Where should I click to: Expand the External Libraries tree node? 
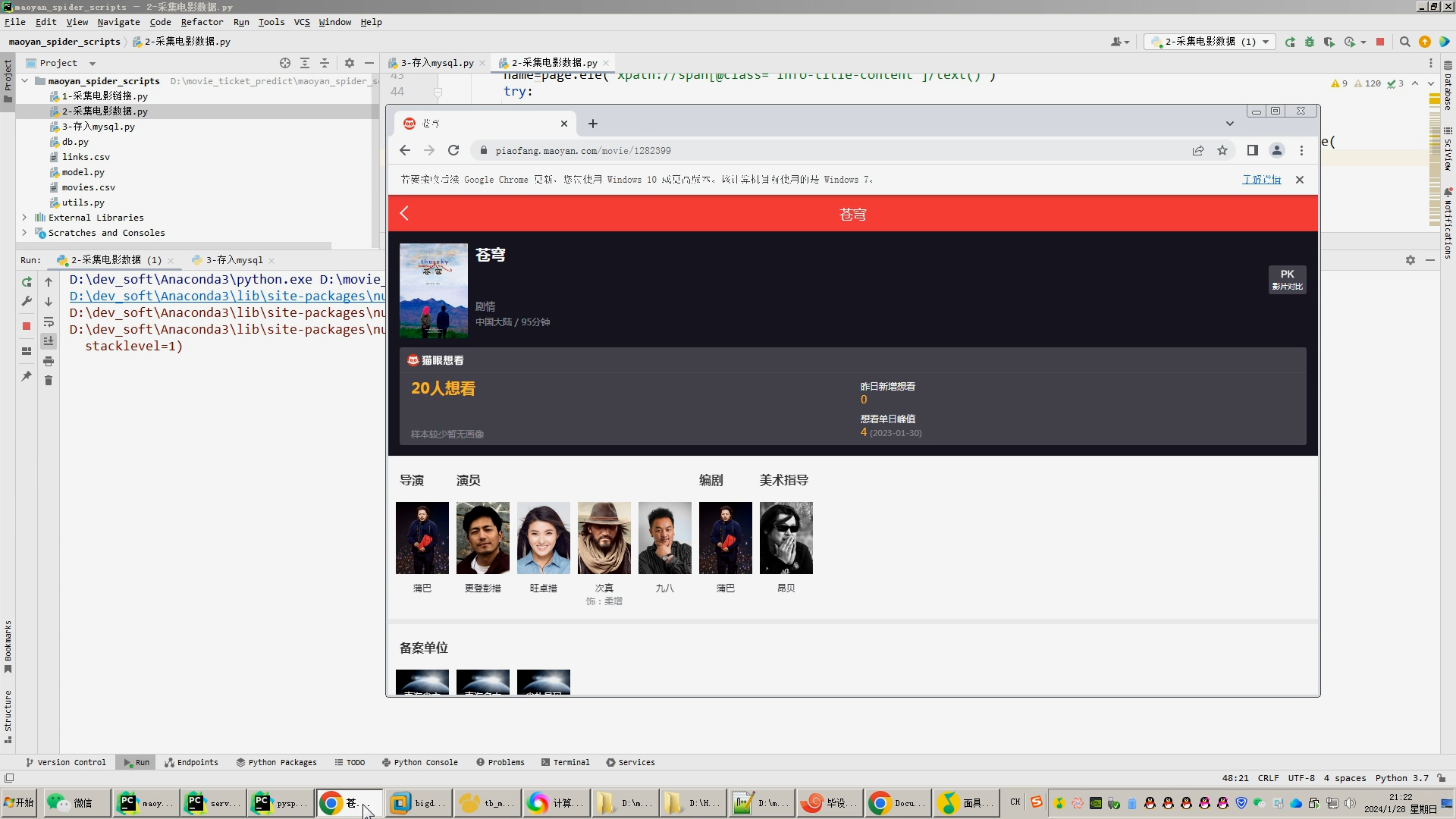pos(24,218)
